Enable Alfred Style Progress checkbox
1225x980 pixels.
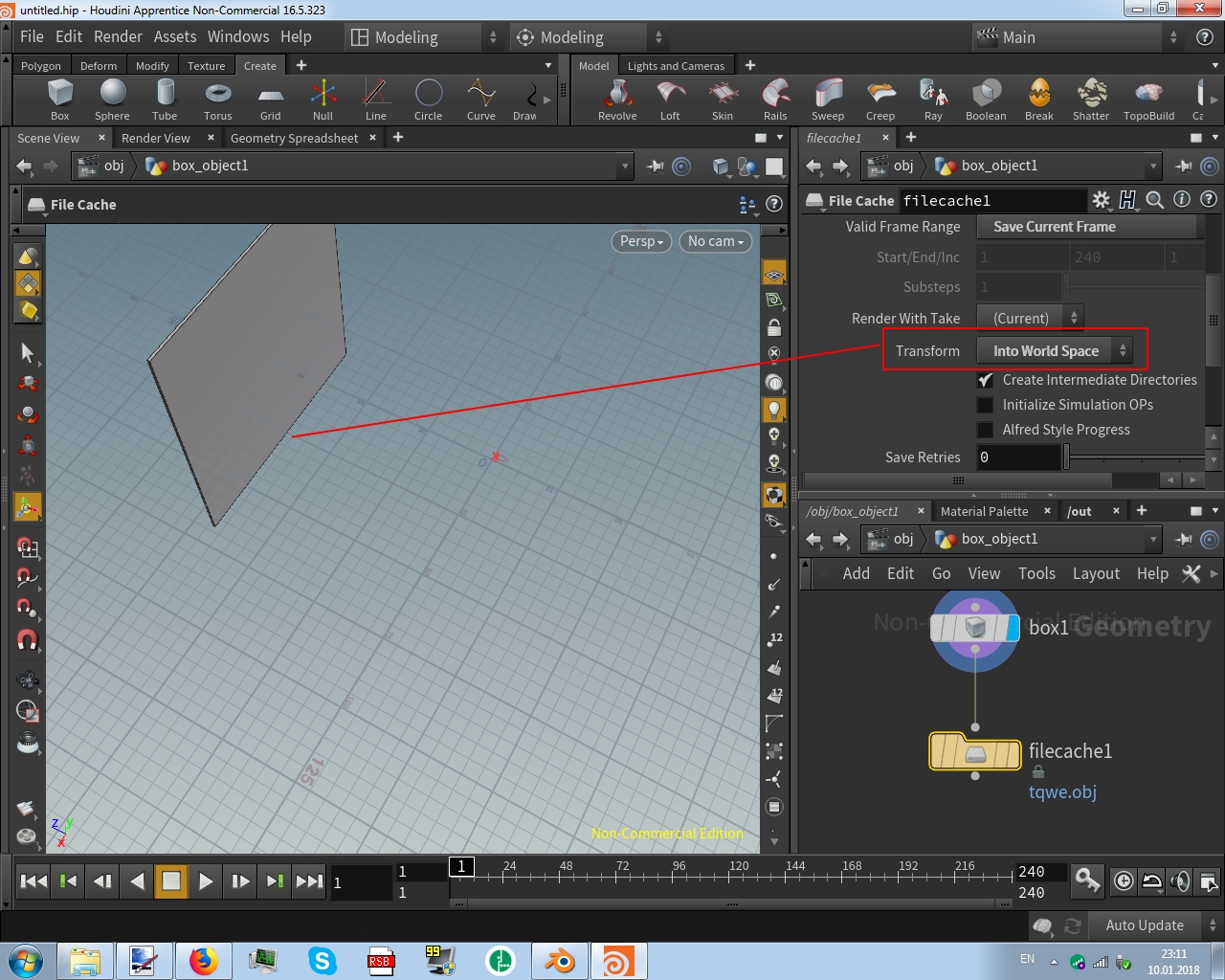985,430
